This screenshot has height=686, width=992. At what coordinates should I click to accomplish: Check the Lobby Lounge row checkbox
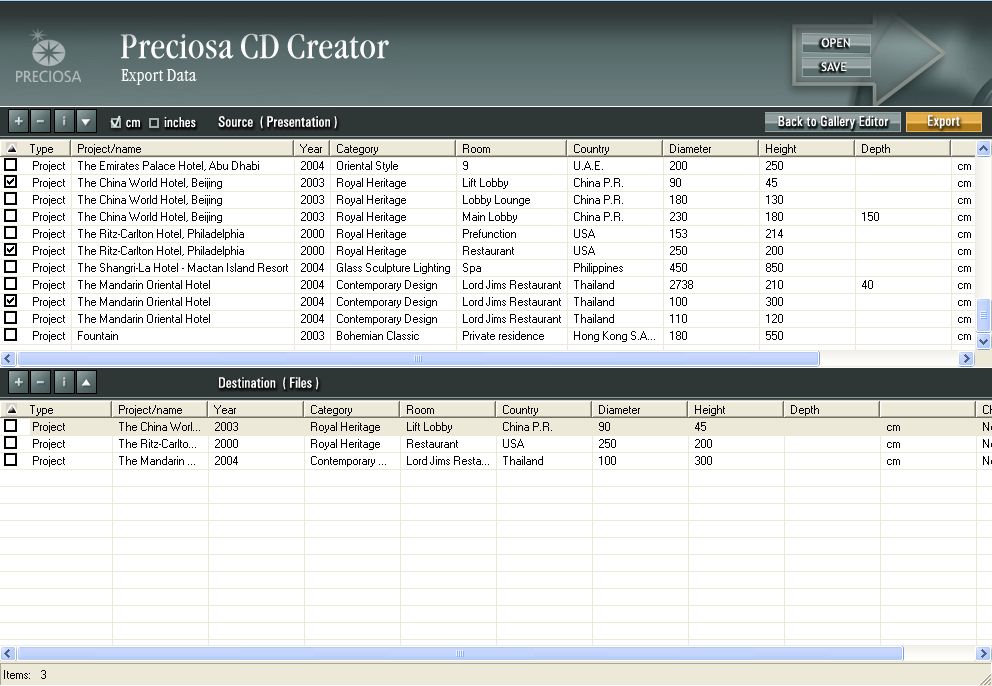tap(11, 199)
